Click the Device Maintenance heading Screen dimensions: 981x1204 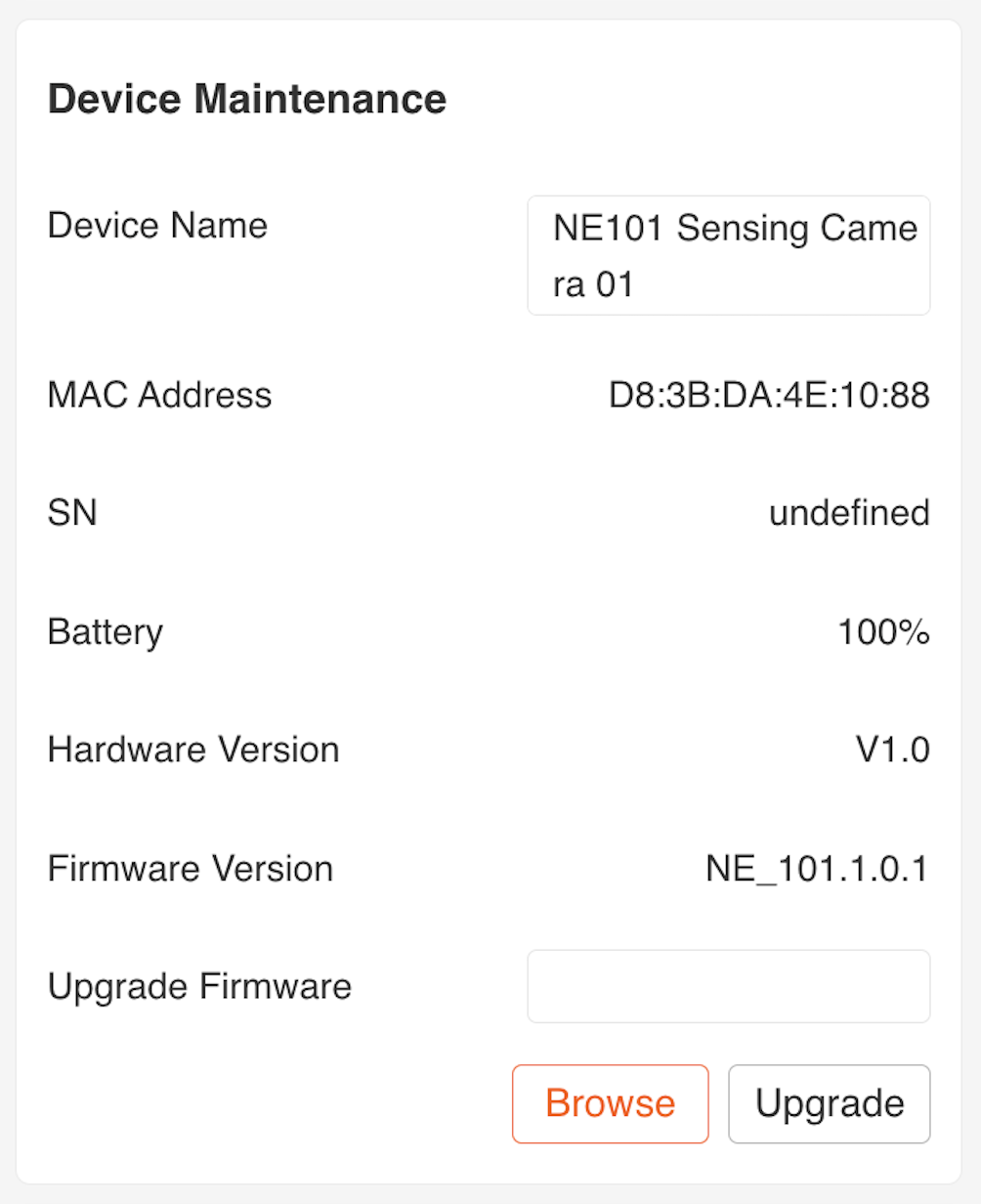247,98
